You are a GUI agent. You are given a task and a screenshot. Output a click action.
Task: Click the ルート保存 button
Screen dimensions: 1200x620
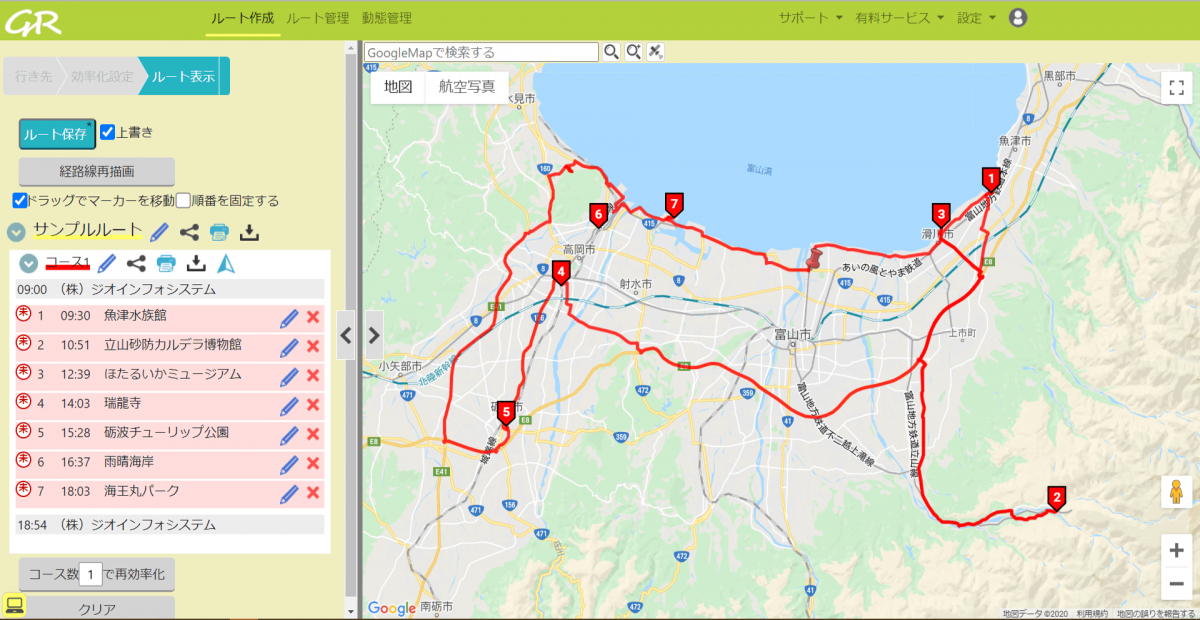56,134
